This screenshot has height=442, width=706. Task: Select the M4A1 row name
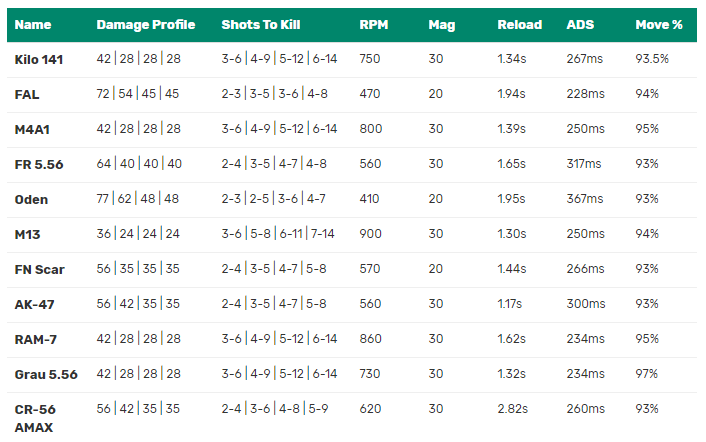point(32,130)
